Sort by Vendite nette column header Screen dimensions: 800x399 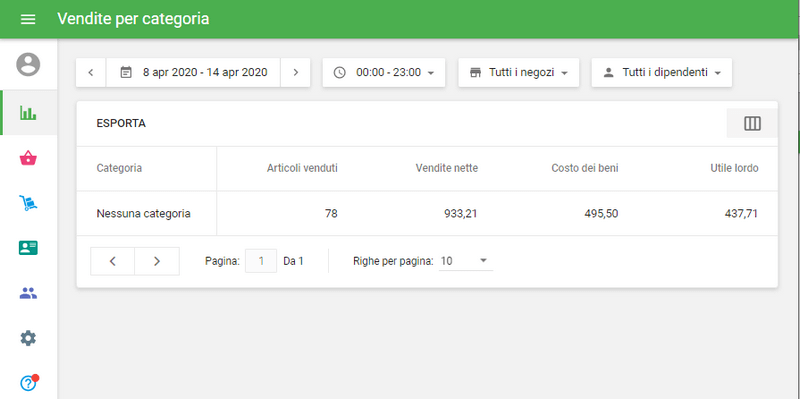coord(447,168)
